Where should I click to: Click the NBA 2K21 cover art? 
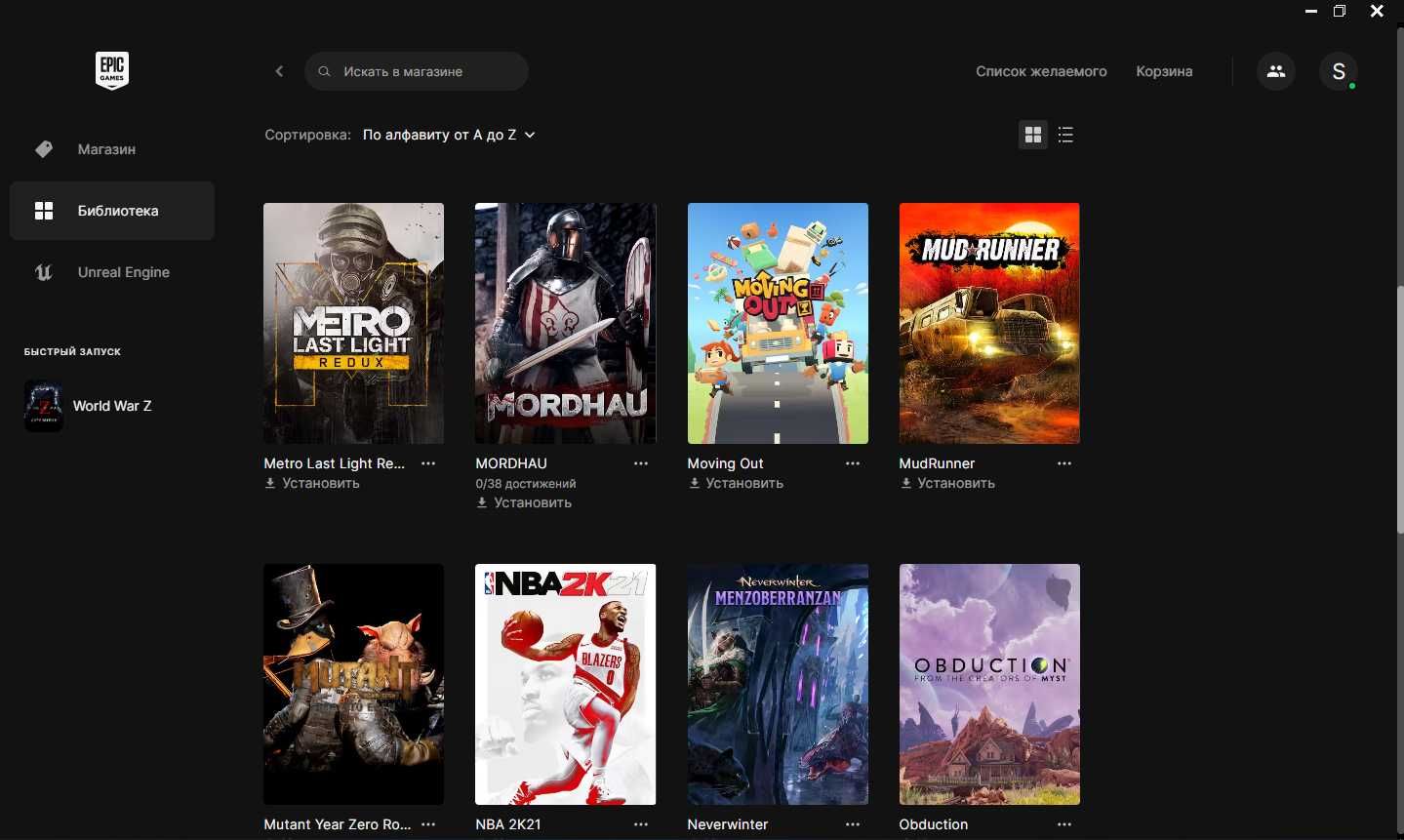(566, 684)
